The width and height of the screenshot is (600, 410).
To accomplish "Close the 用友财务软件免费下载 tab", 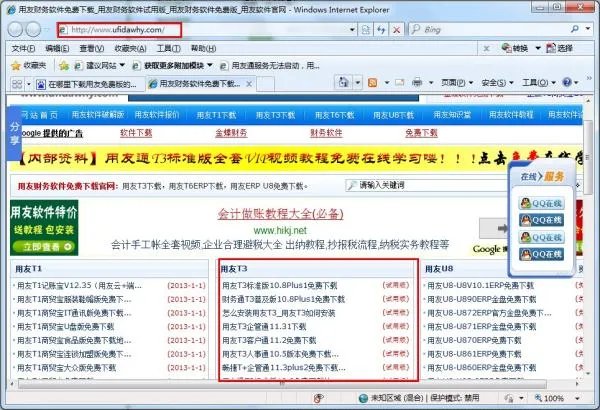I will pyautogui.click(x=249, y=84).
